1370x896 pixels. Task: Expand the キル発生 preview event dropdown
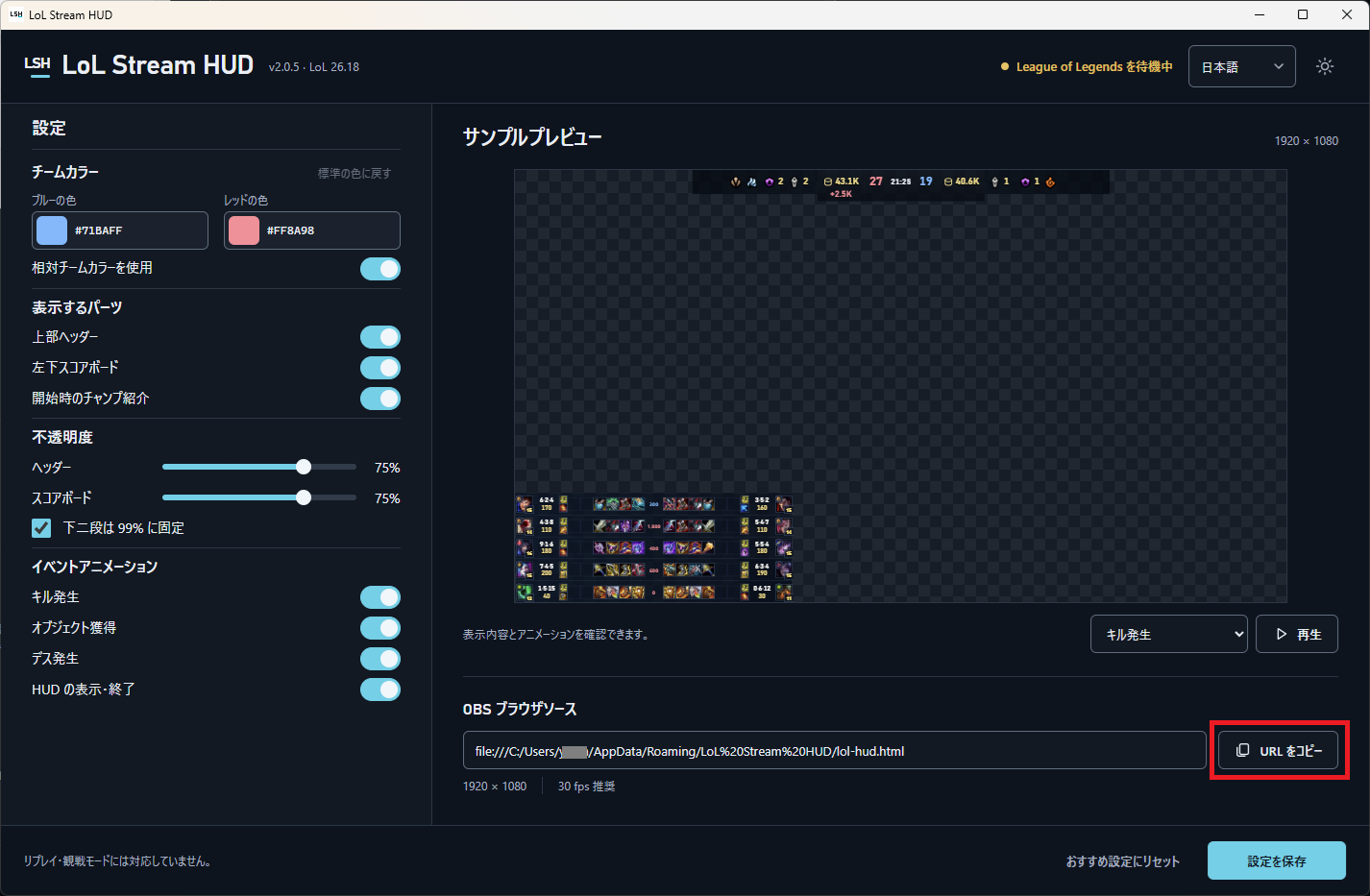(1169, 634)
